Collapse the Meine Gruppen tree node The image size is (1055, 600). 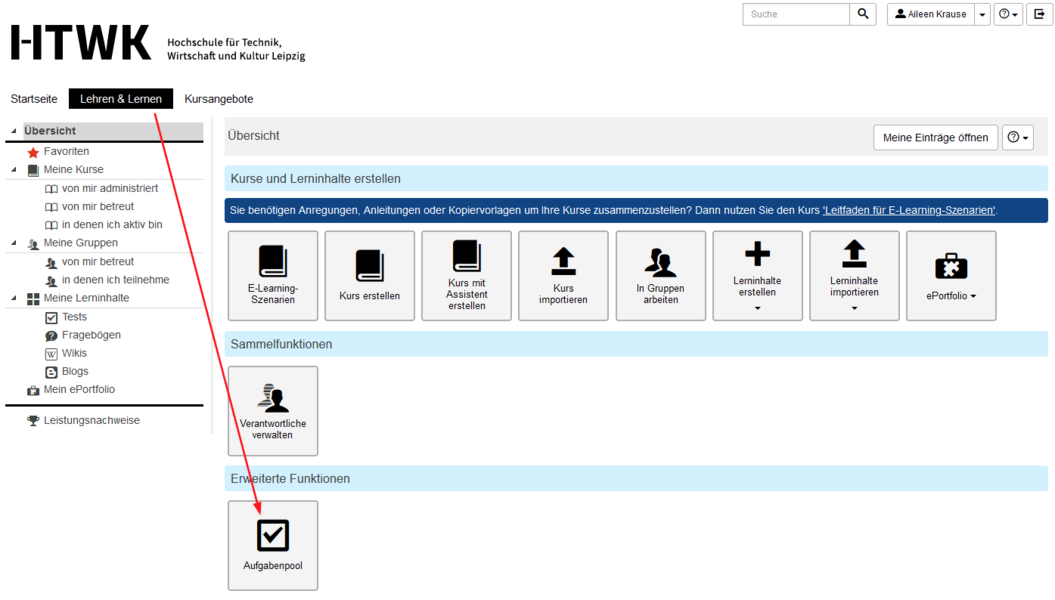14,243
